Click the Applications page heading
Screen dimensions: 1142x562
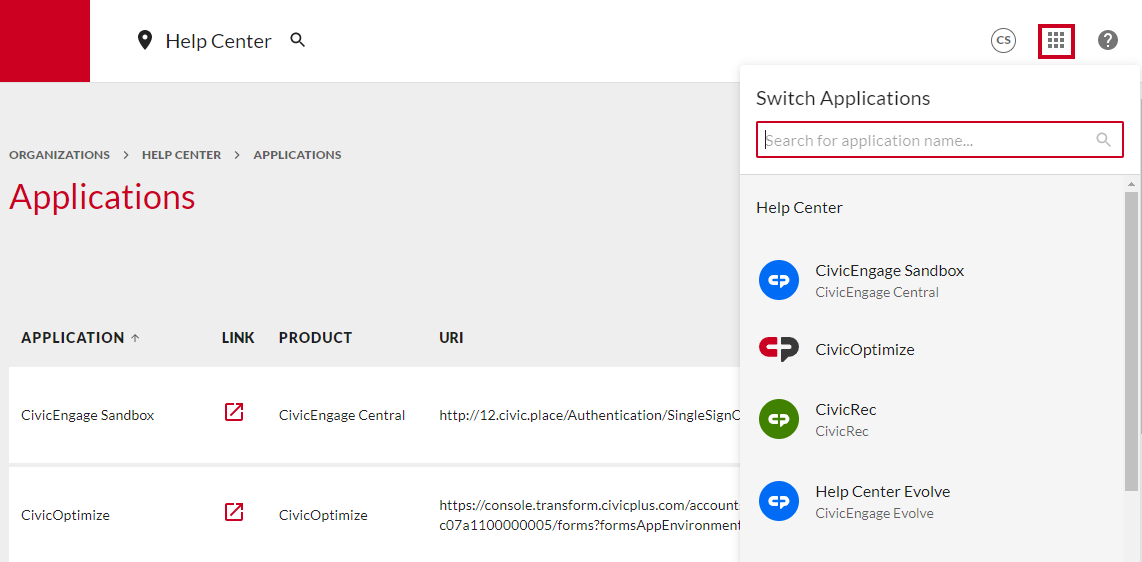(102, 197)
